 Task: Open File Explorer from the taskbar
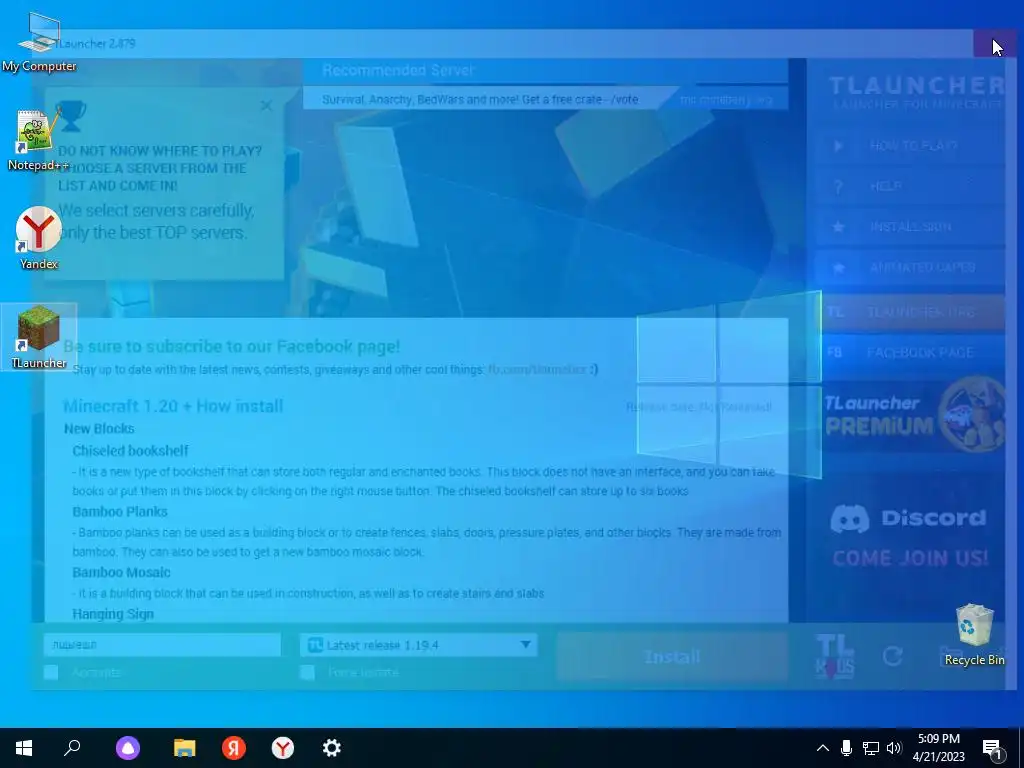[184, 748]
